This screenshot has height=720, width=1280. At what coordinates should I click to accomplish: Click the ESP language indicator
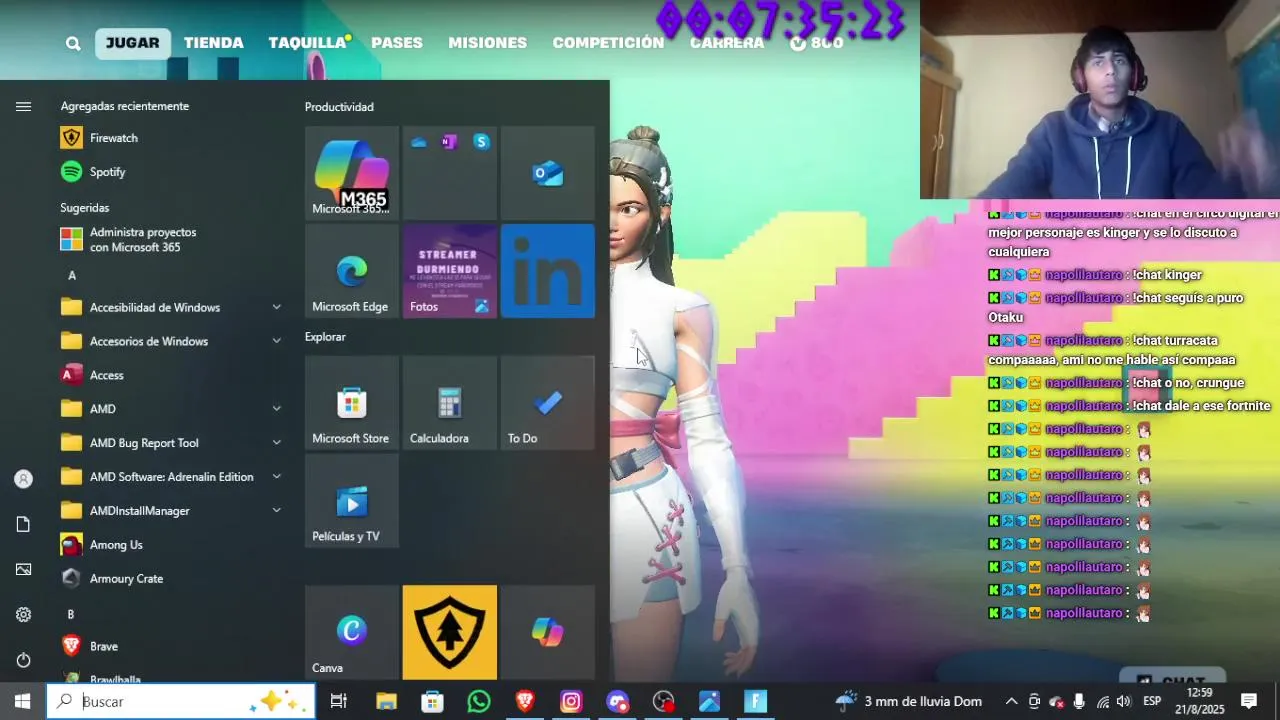point(1152,702)
